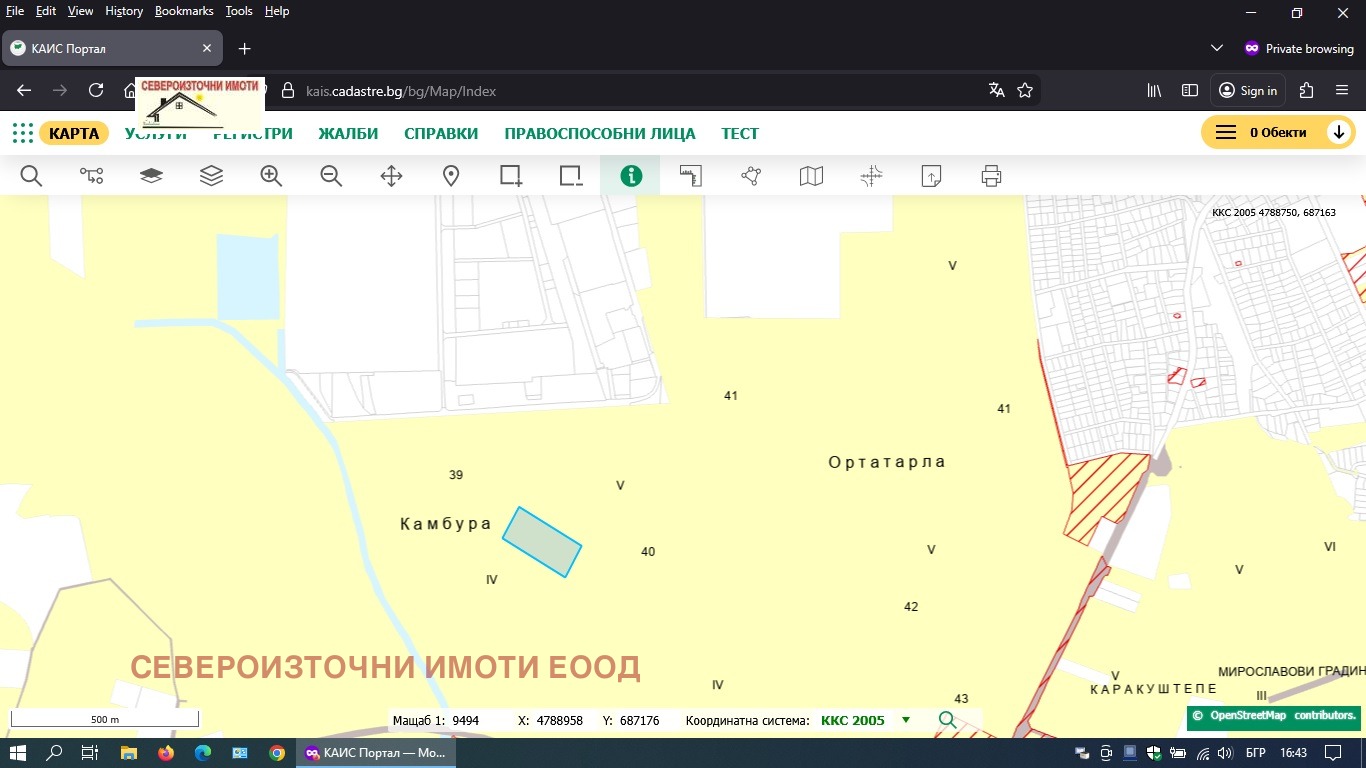
Task: Toggle the bookmark star in address bar
Action: (1025, 90)
